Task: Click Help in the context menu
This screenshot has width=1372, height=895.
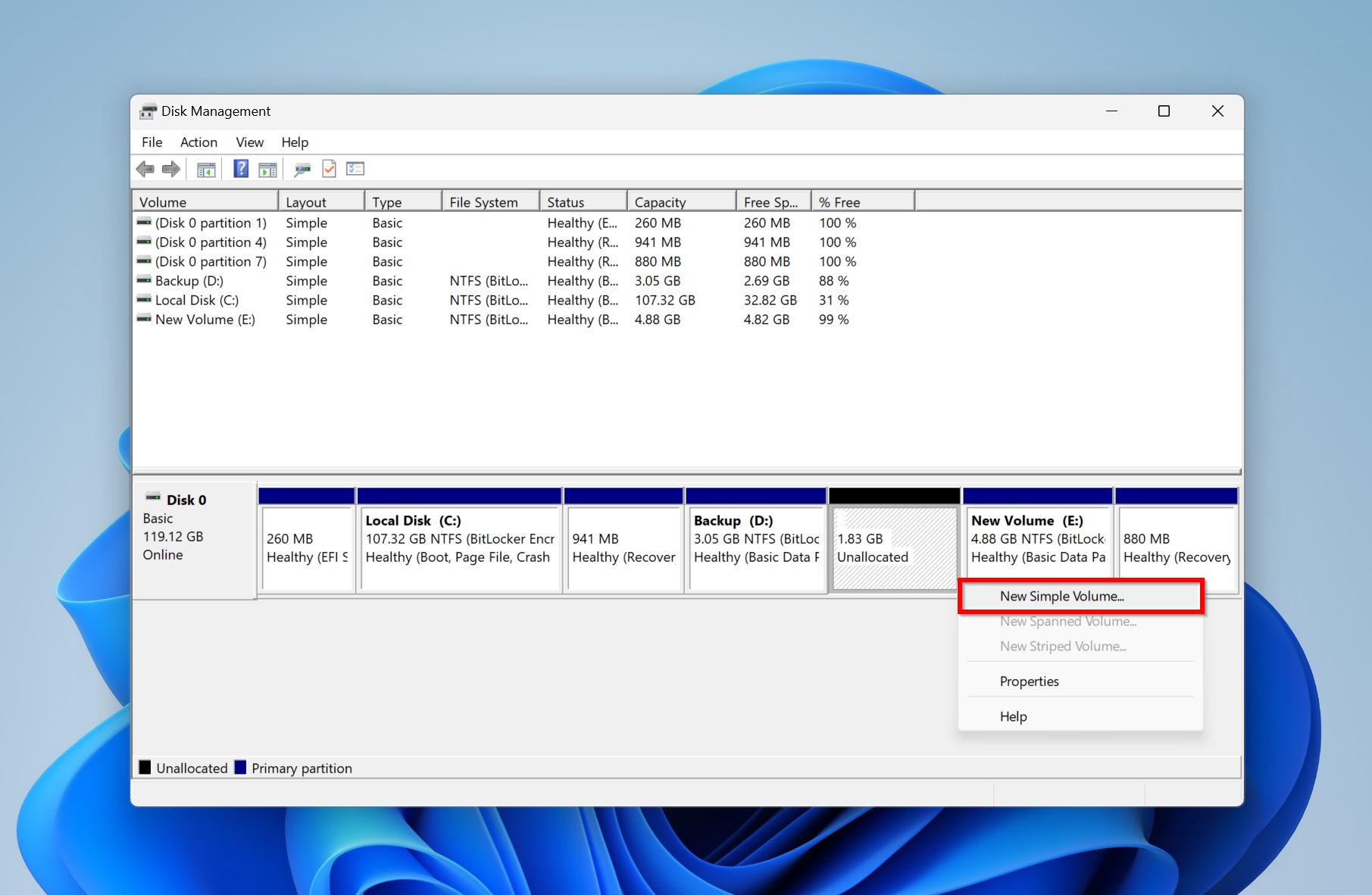Action: pyautogui.click(x=1013, y=716)
